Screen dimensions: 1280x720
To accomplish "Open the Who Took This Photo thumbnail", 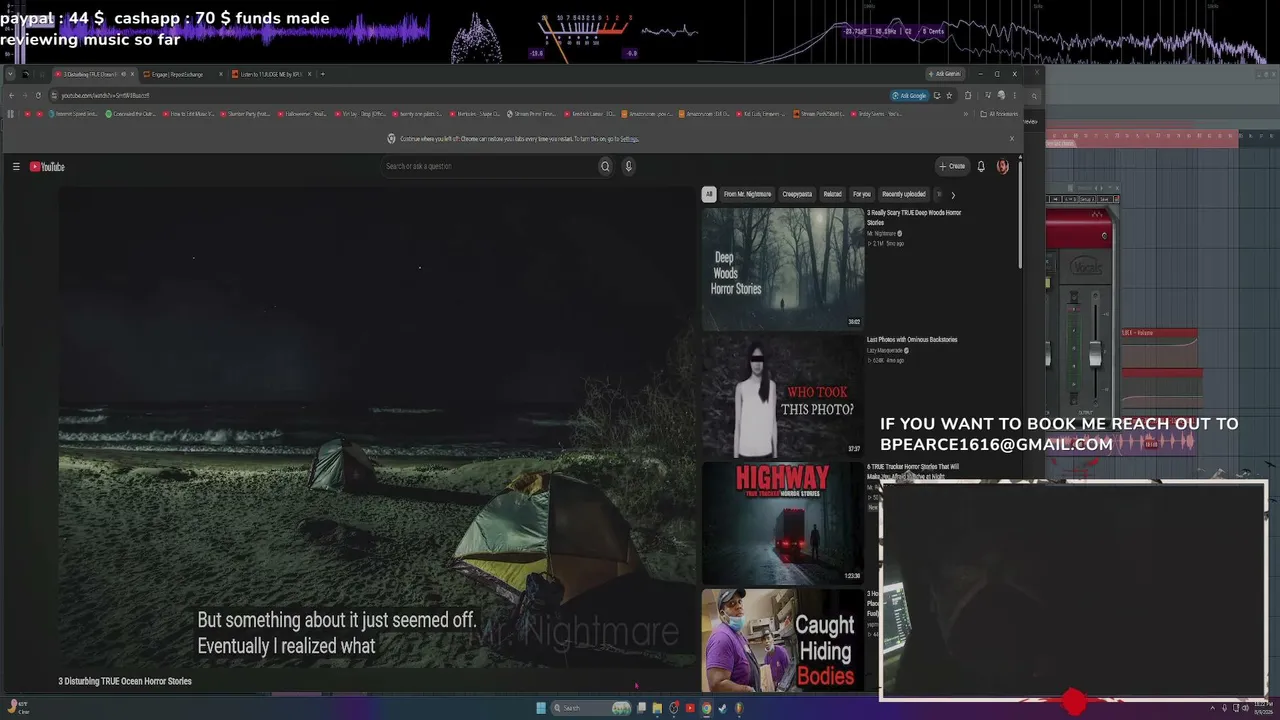I will [x=782, y=396].
